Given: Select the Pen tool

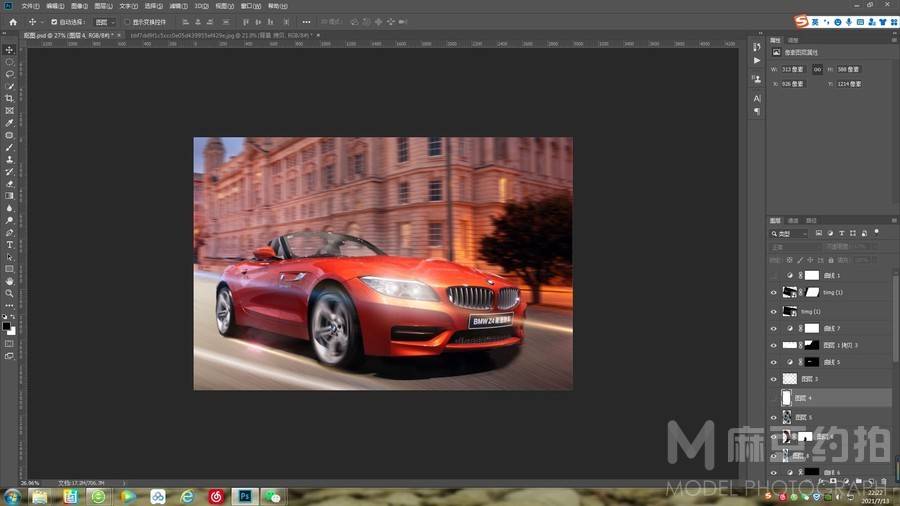Looking at the screenshot, I should [x=9, y=232].
